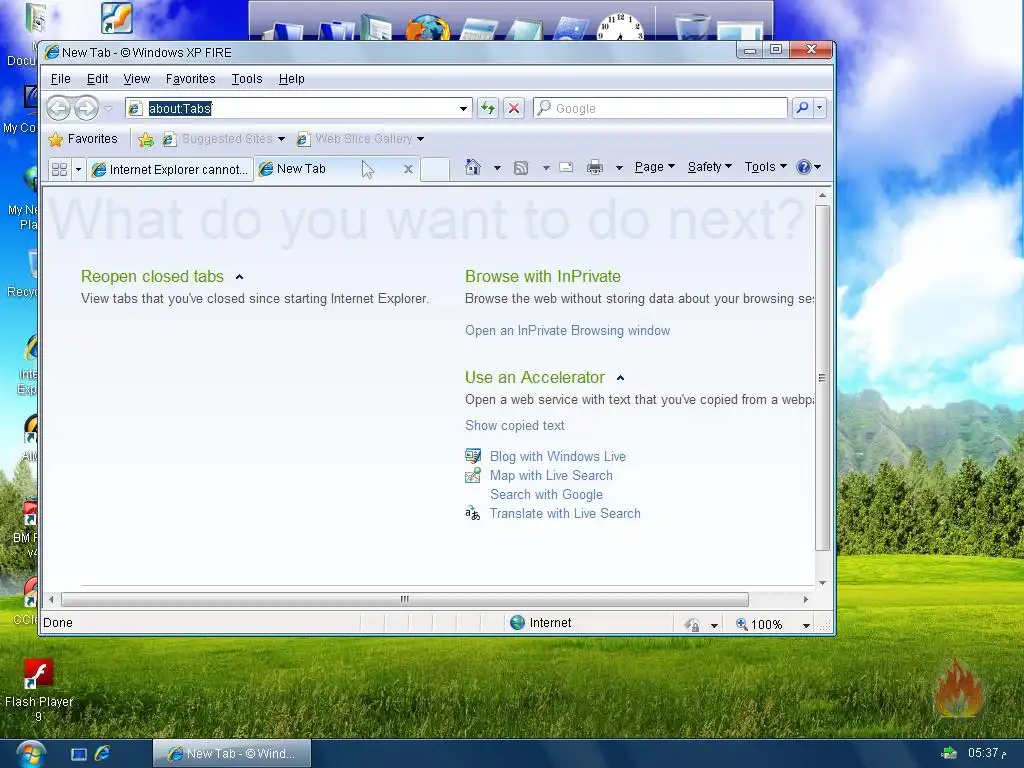
Task: Click the Blog with Windows Live icon
Action: pos(473,456)
